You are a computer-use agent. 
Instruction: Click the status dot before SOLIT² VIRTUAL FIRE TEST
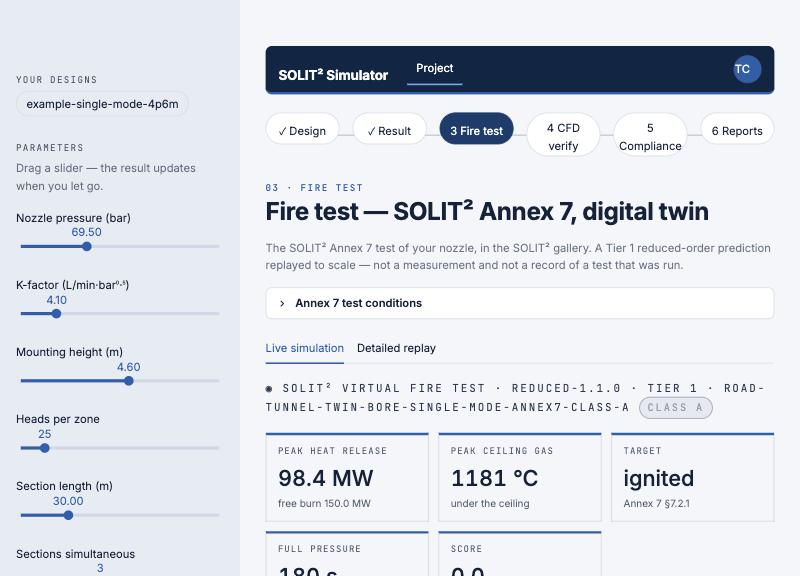pyautogui.click(x=269, y=389)
